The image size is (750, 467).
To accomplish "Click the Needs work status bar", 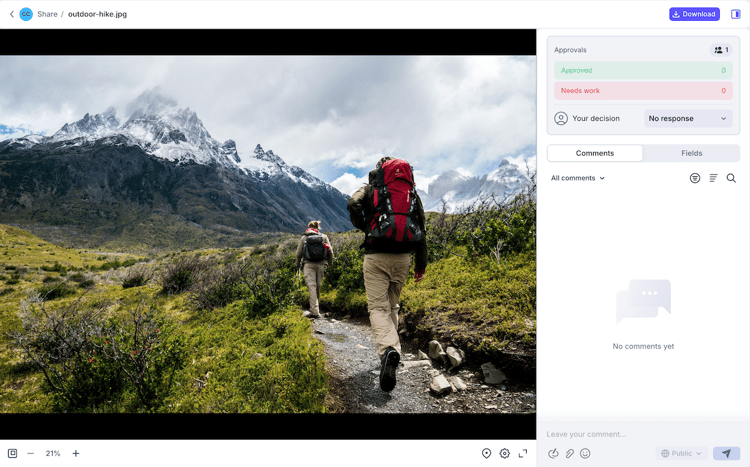I will (643, 90).
